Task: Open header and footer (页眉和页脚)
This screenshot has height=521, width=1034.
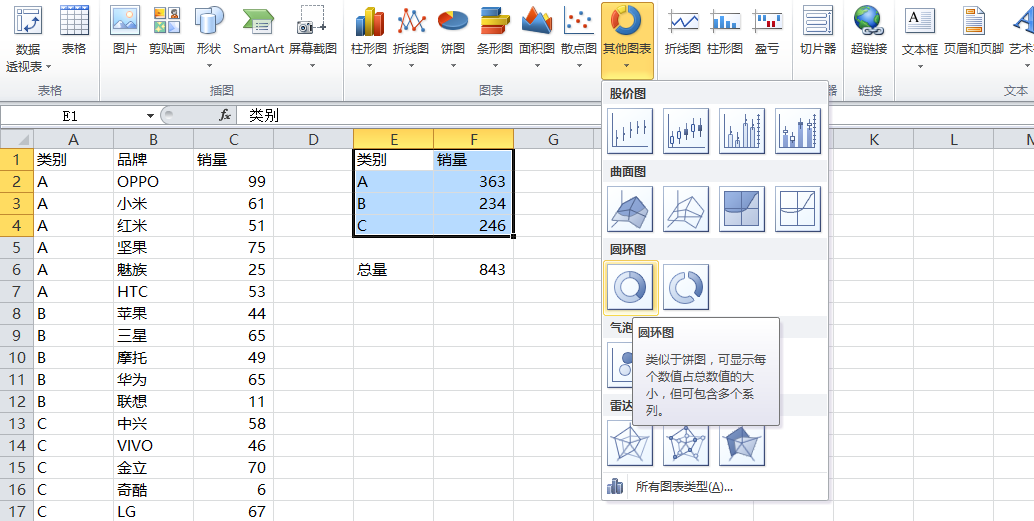Action: click(973, 32)
